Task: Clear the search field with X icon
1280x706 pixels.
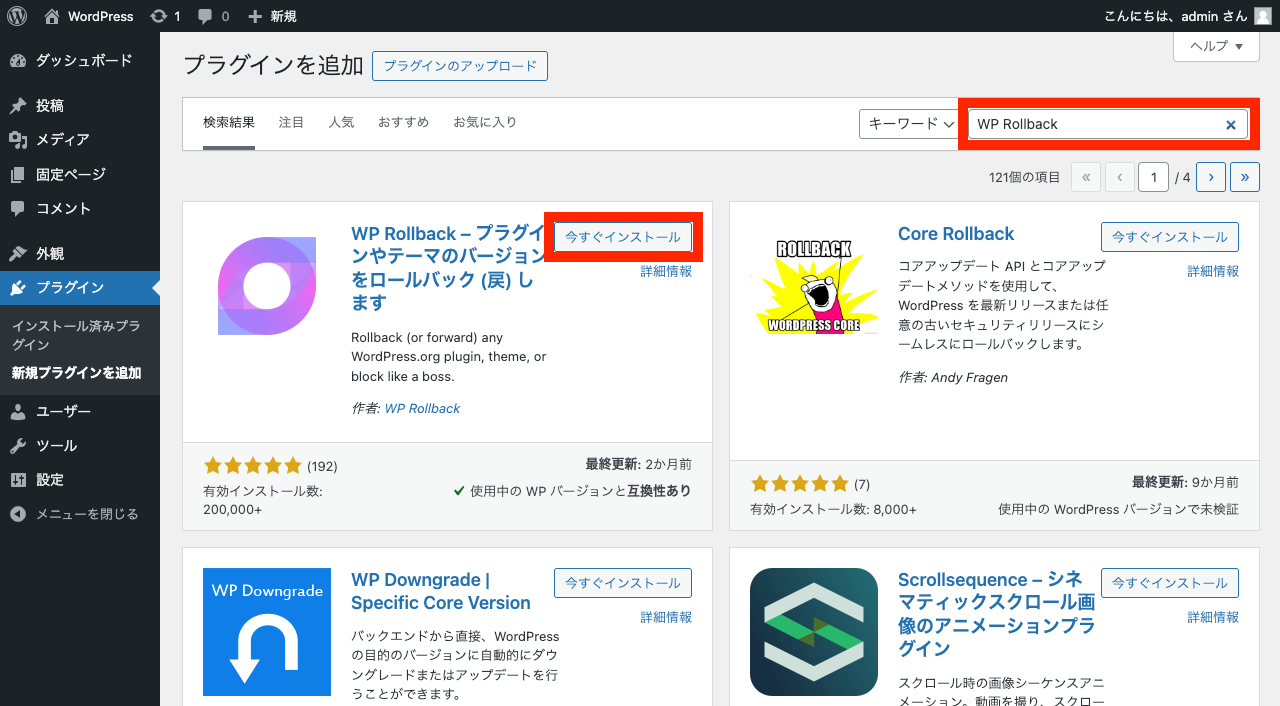Action: pos(1231,125)
